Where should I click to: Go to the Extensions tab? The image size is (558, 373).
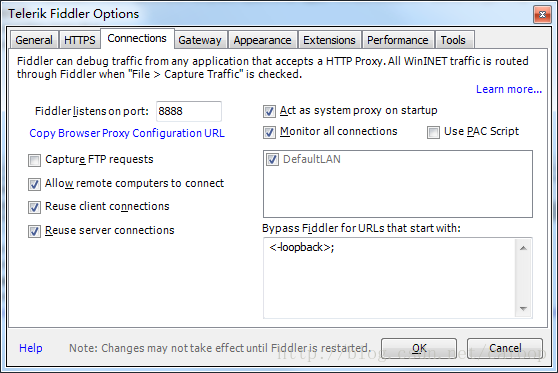tap(329, 40)
